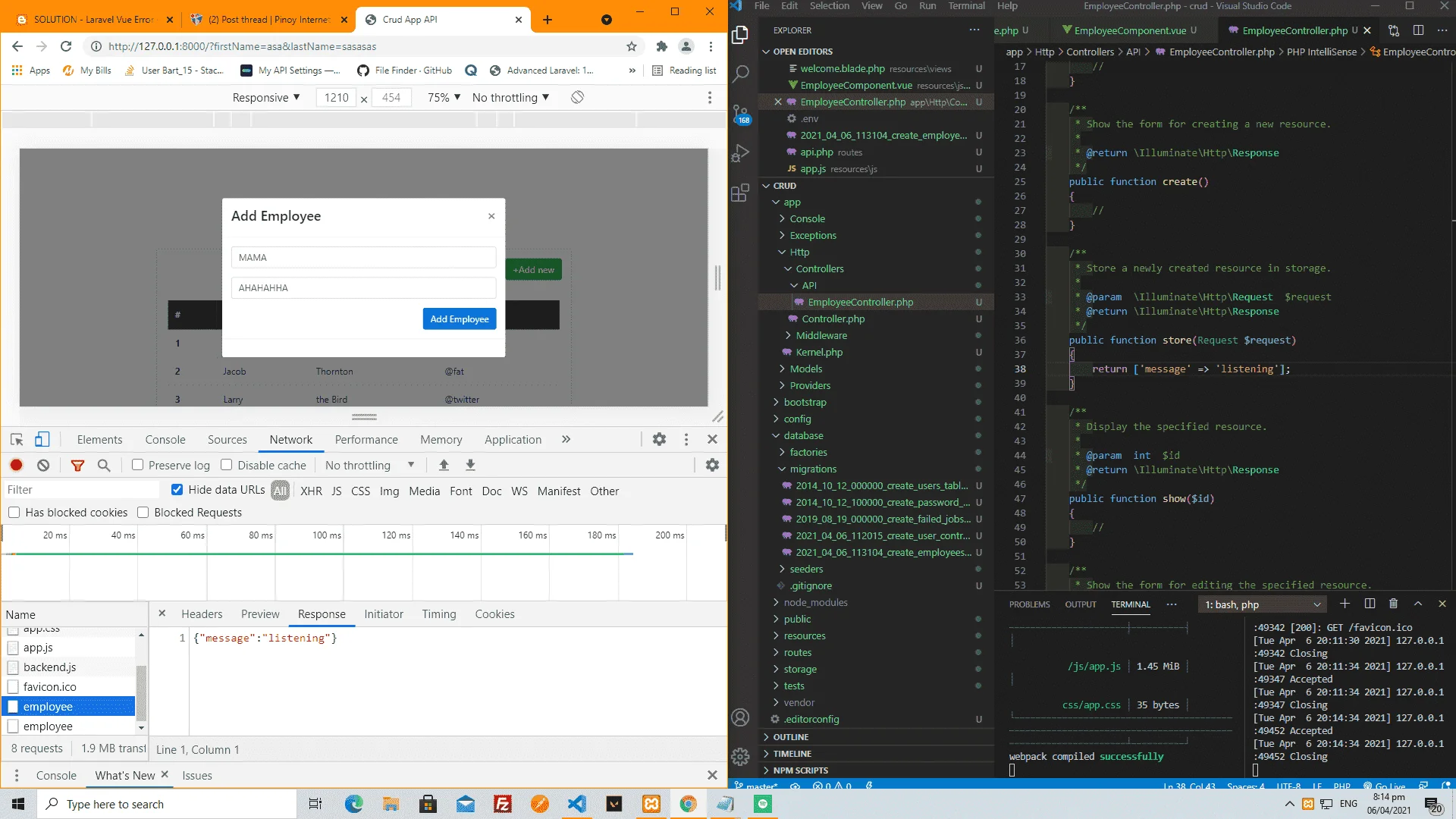Screen dimensions: 1456x819
Task: Toggle device toolbar icon in DevTools
Action: pos(42,439)
